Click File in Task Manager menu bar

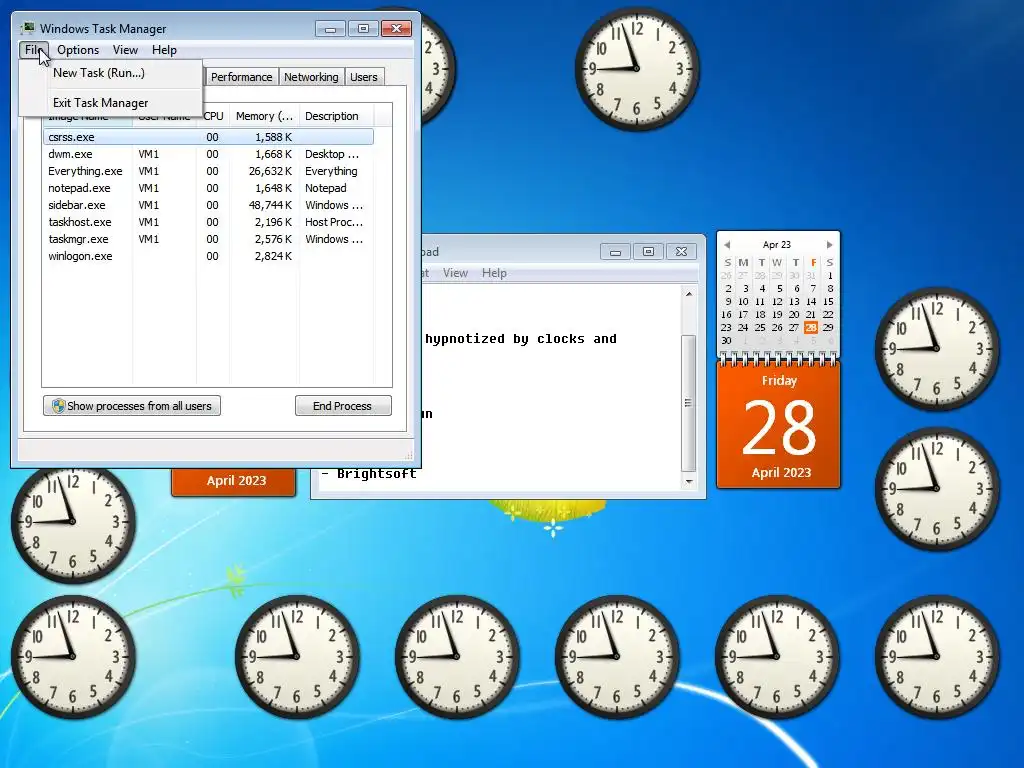[33, 50]
